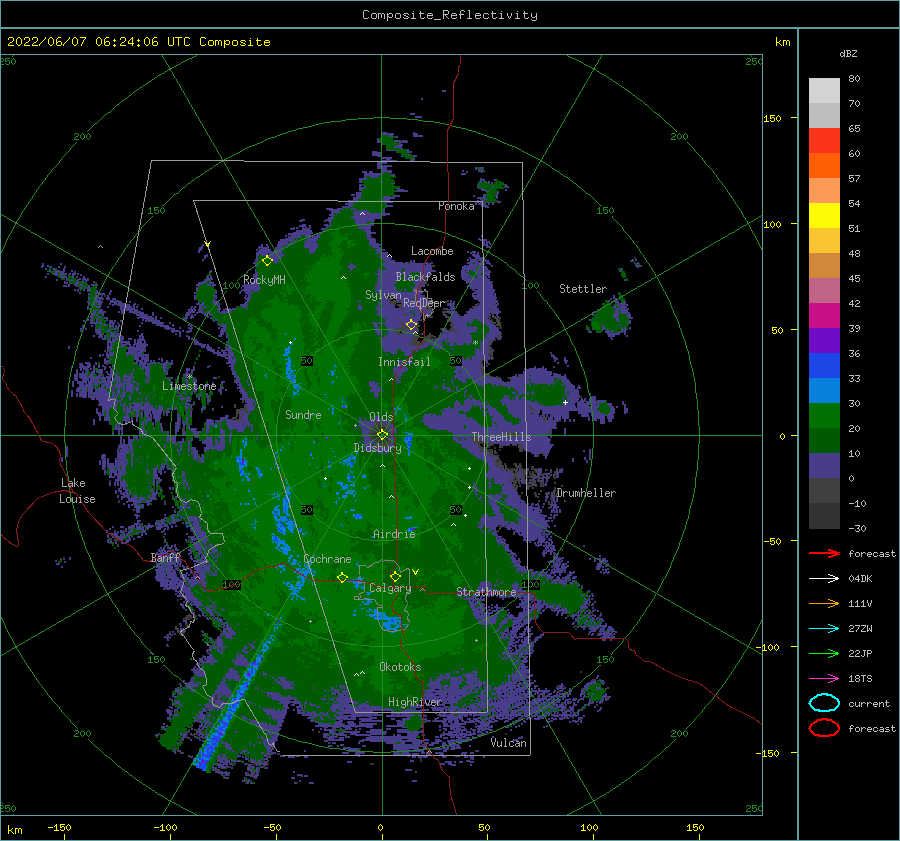Click the green 22JP arrow legend icon
This screenshot has width=900, height=841.
click(824, 653)
